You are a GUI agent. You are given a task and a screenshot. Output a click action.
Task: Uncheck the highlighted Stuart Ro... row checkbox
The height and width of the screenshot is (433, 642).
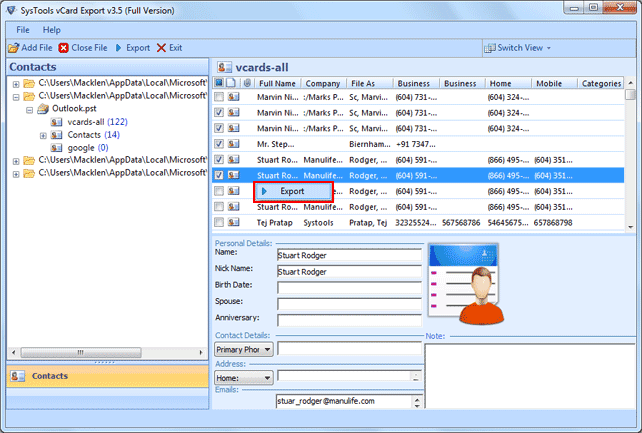(x=219, y=175)
